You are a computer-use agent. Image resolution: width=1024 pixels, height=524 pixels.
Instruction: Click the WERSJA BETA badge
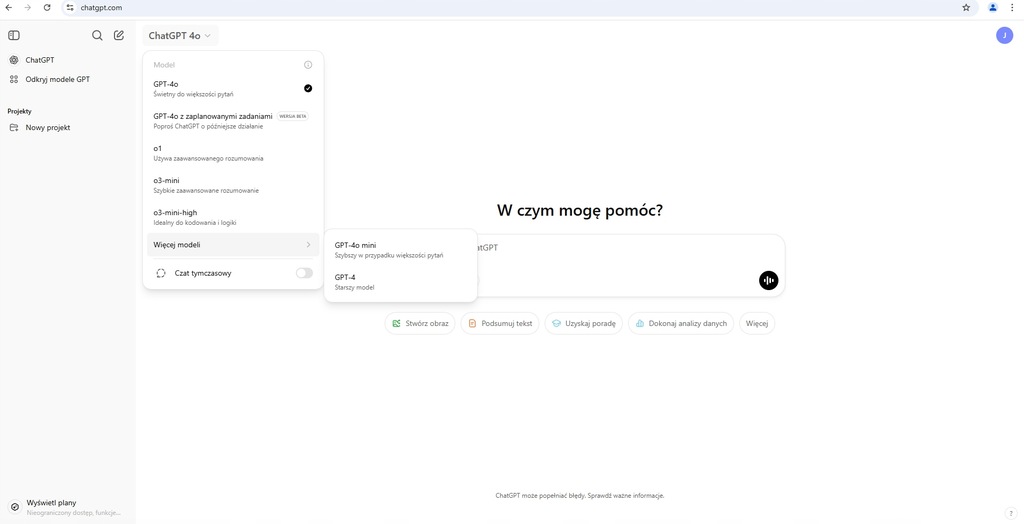coord(293,116)
